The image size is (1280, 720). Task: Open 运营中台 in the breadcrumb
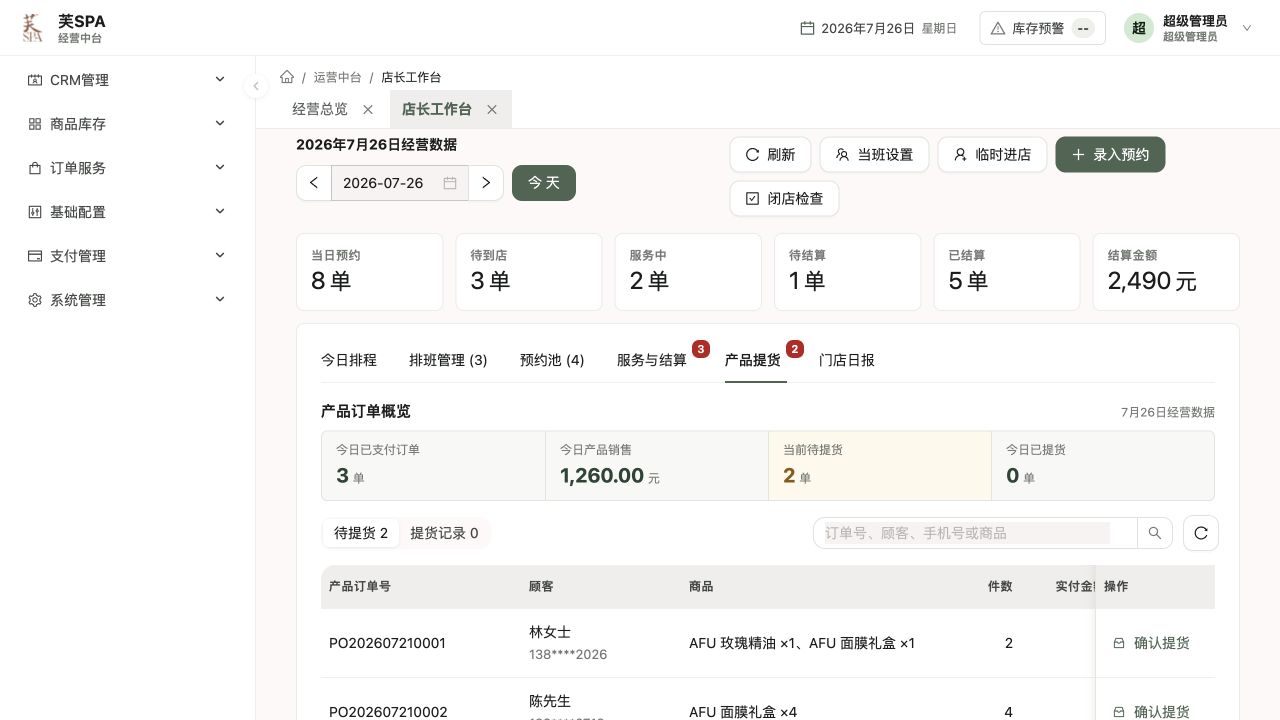[x=337, y=77]
